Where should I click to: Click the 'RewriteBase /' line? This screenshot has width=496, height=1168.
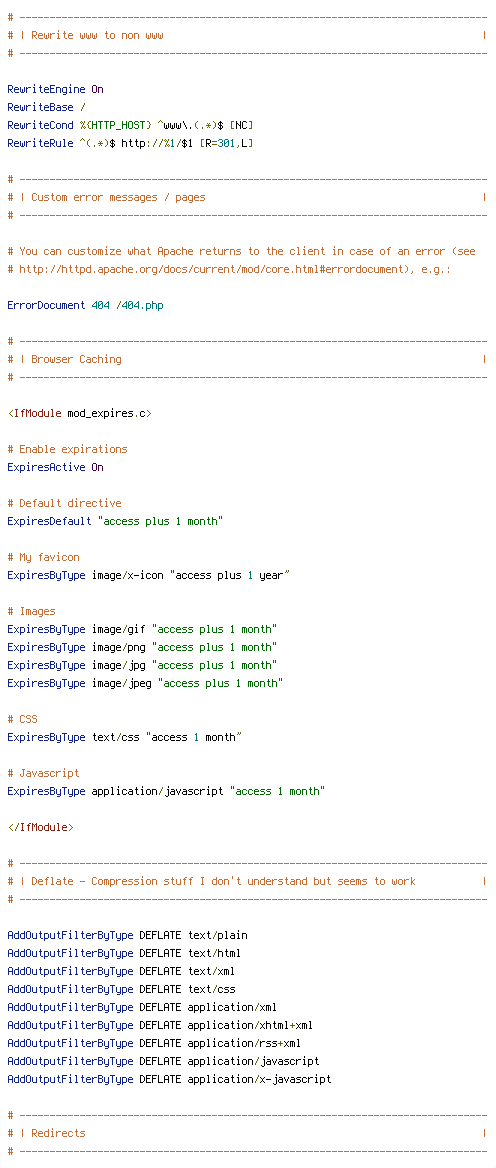click(47, 107)
